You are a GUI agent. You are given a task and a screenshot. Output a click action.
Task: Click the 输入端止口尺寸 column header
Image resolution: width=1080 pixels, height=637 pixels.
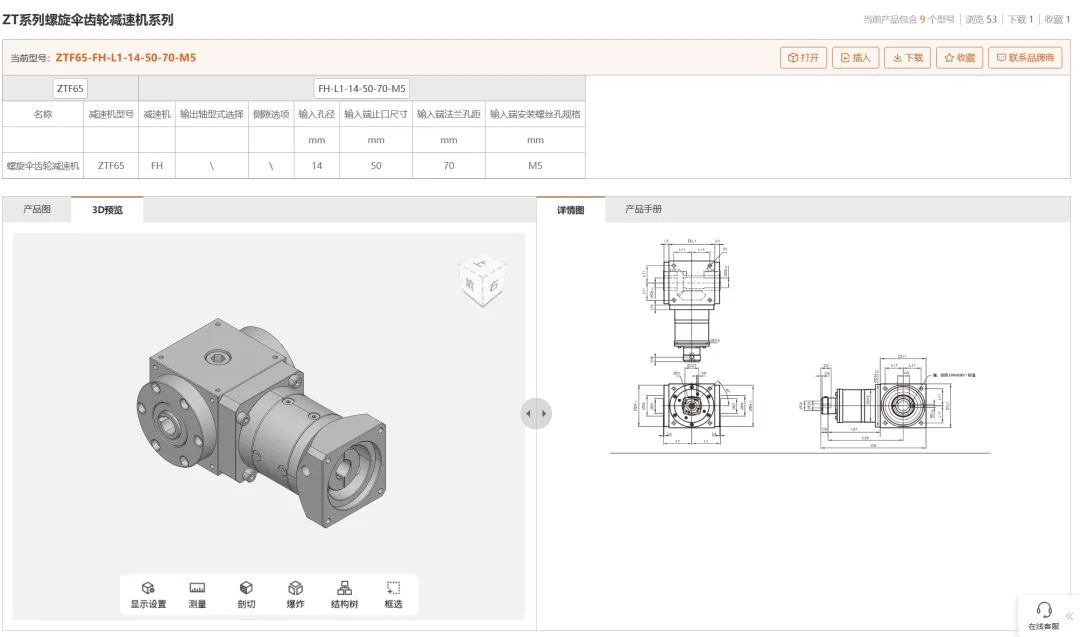pos(376,114)
